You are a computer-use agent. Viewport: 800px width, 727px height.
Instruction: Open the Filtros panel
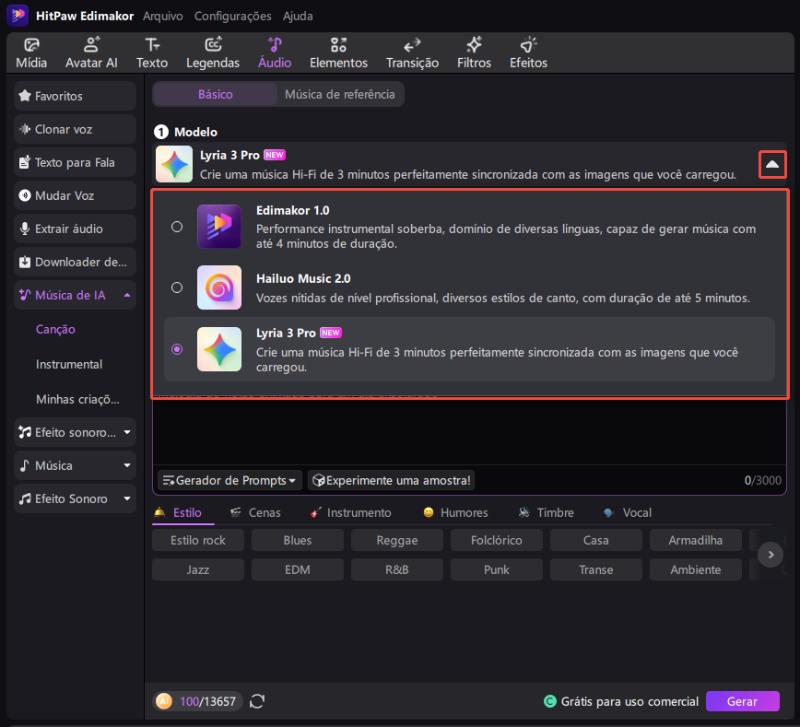tap(474, 53)
